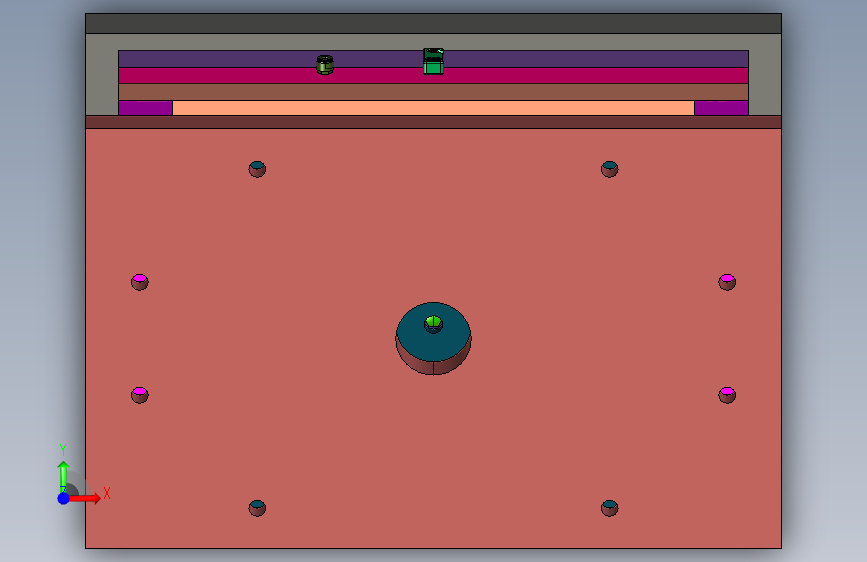The width and height of the screenshot is (867, 562).
Task: Select the upper magenta hole on the left edge
Action: tap(140, 282)
